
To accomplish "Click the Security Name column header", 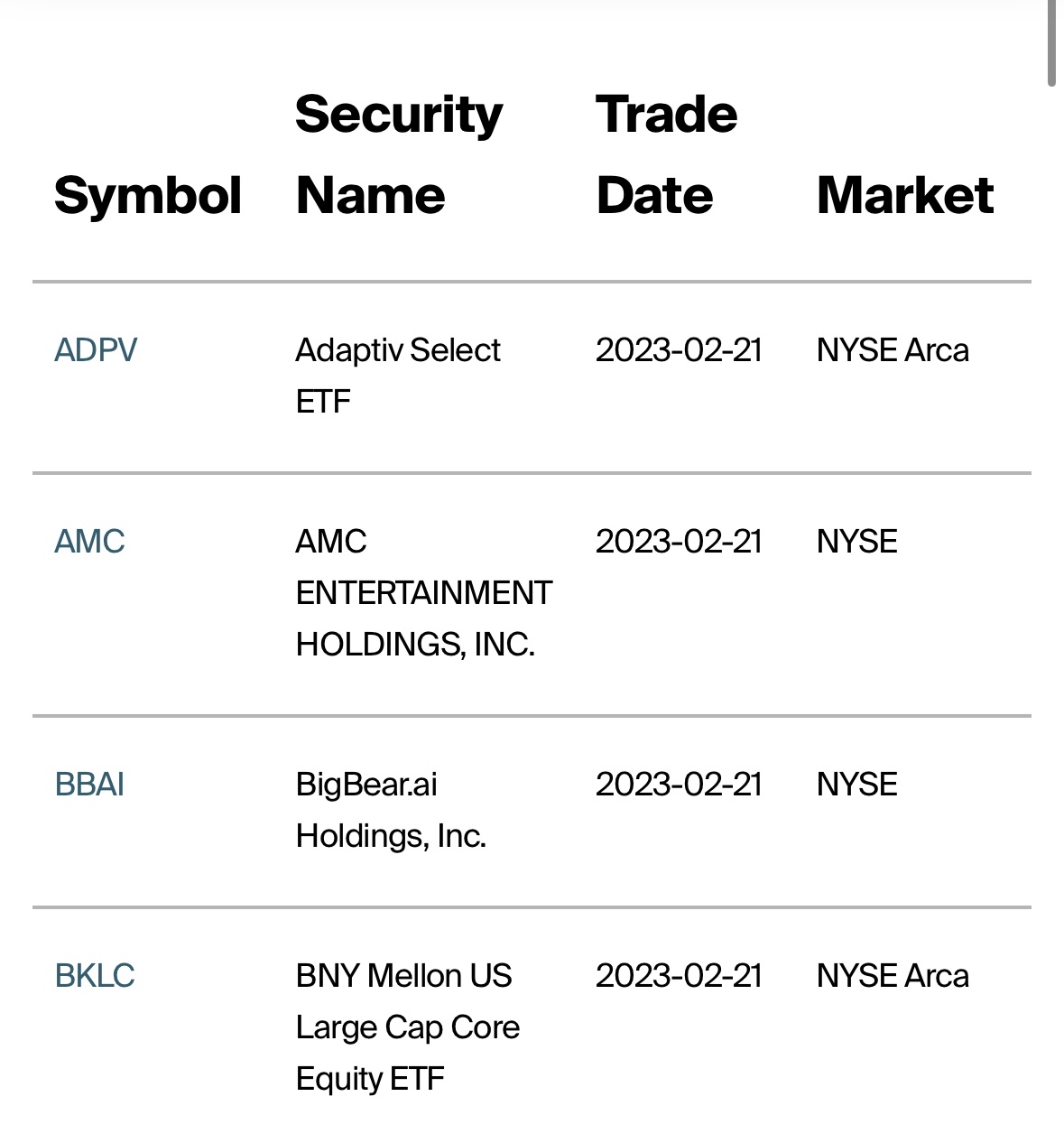I will pos(398,154).
